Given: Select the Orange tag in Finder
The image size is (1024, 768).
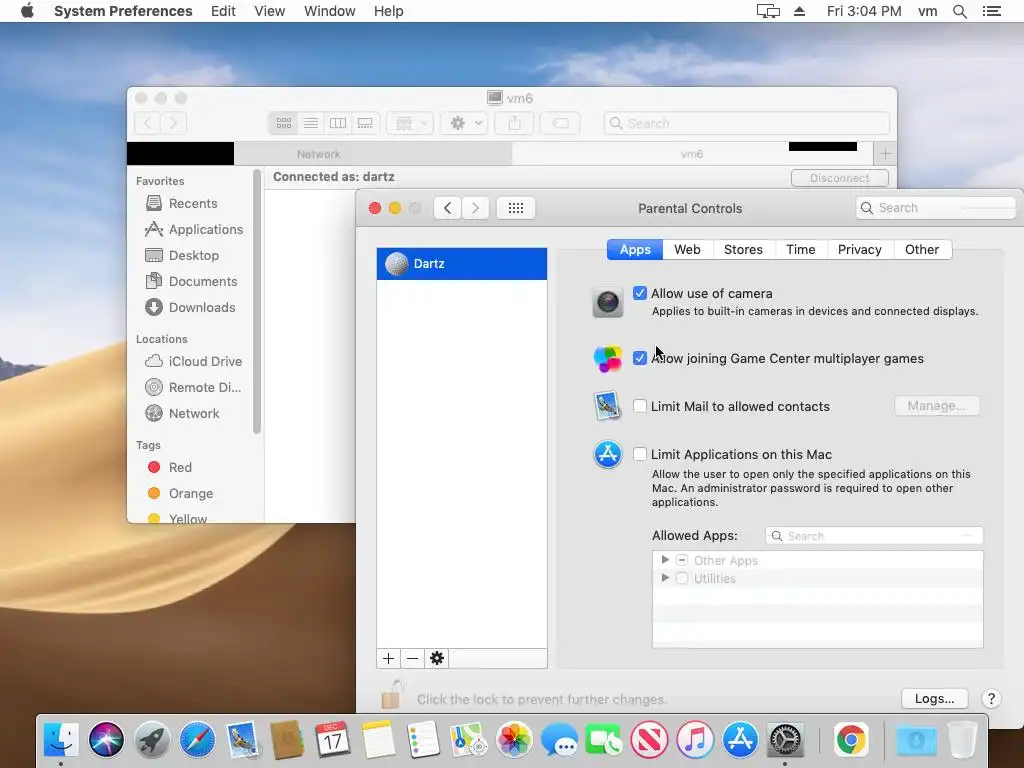Looking at the screenshot, I should tap(180, 493).
